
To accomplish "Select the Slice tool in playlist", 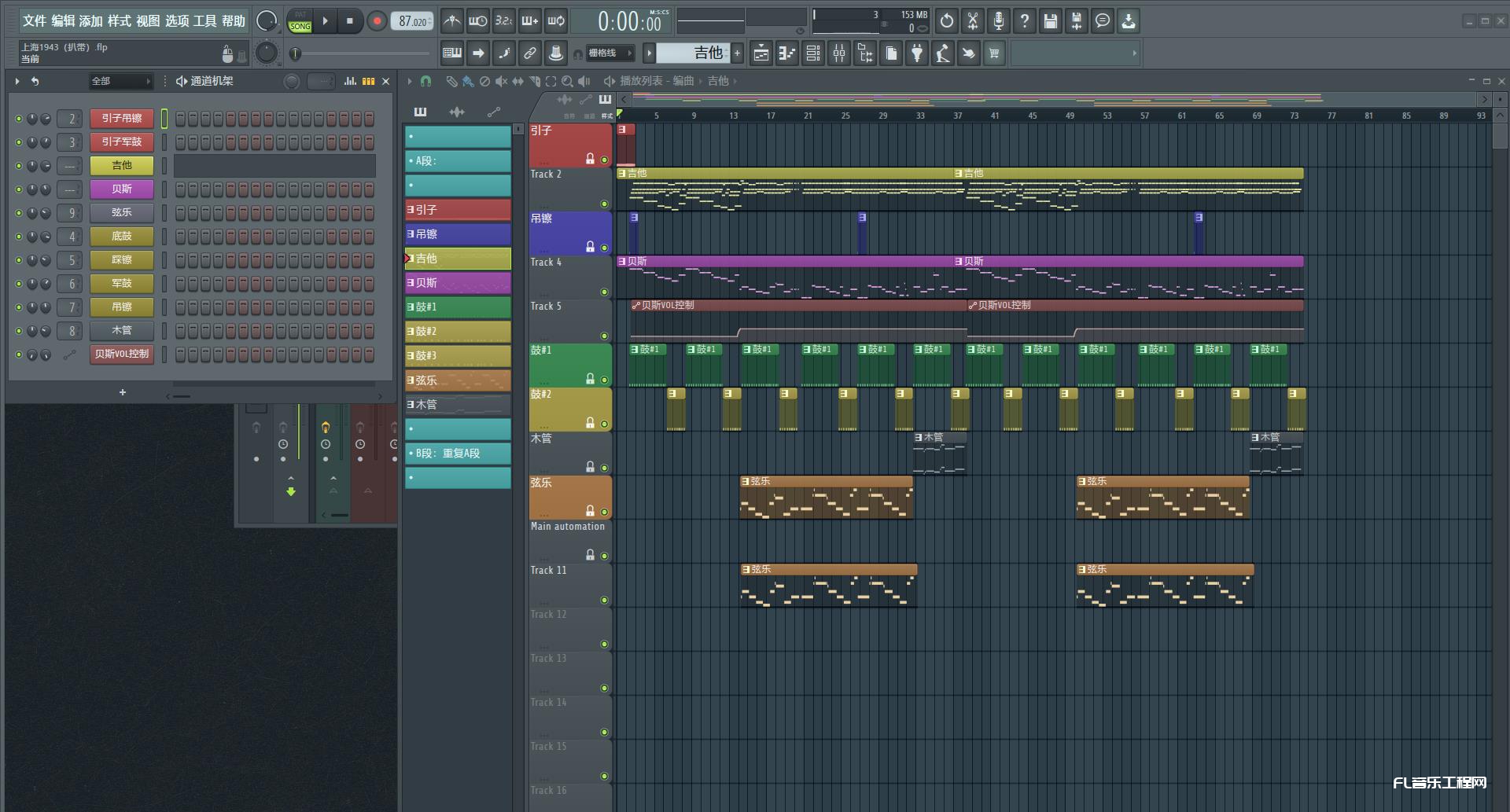I will [535, 81].
